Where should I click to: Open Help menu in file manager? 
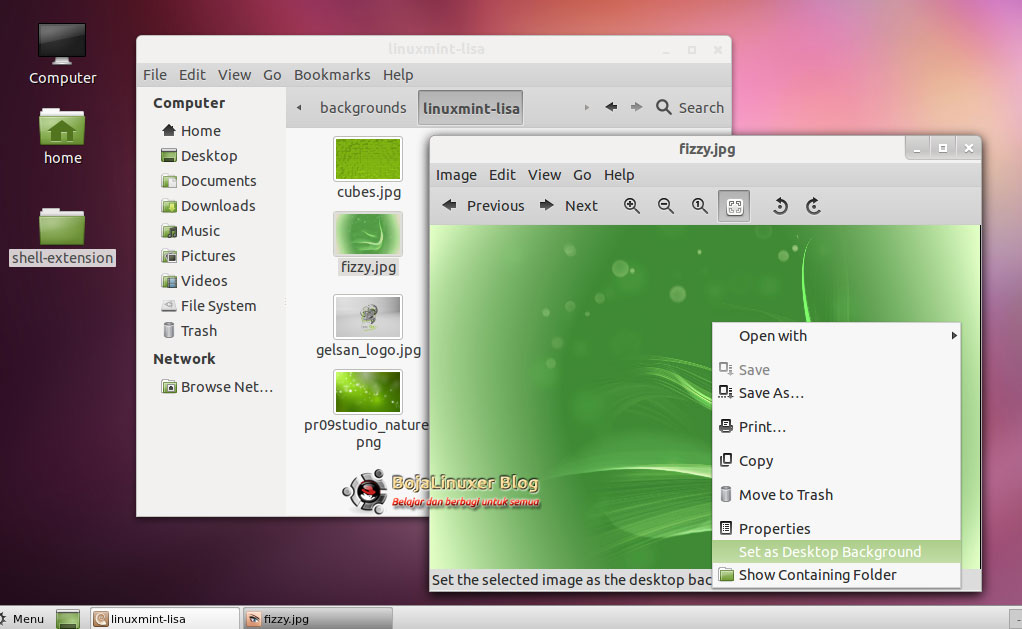pyautogui.click(x=398, y=75)
